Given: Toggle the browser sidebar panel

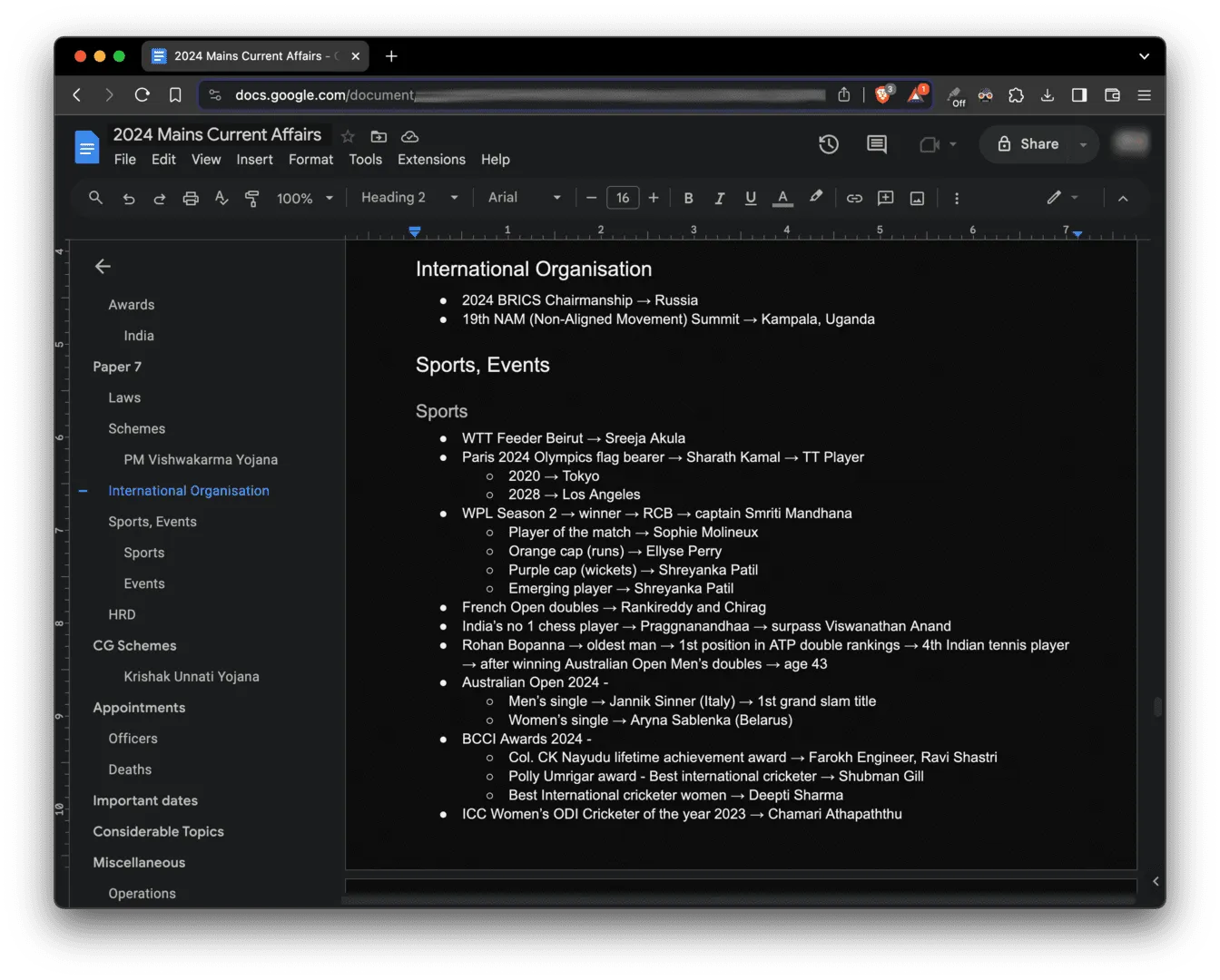Looking at the screenshot, I should pyautogui.click(x=1079, y=95).
